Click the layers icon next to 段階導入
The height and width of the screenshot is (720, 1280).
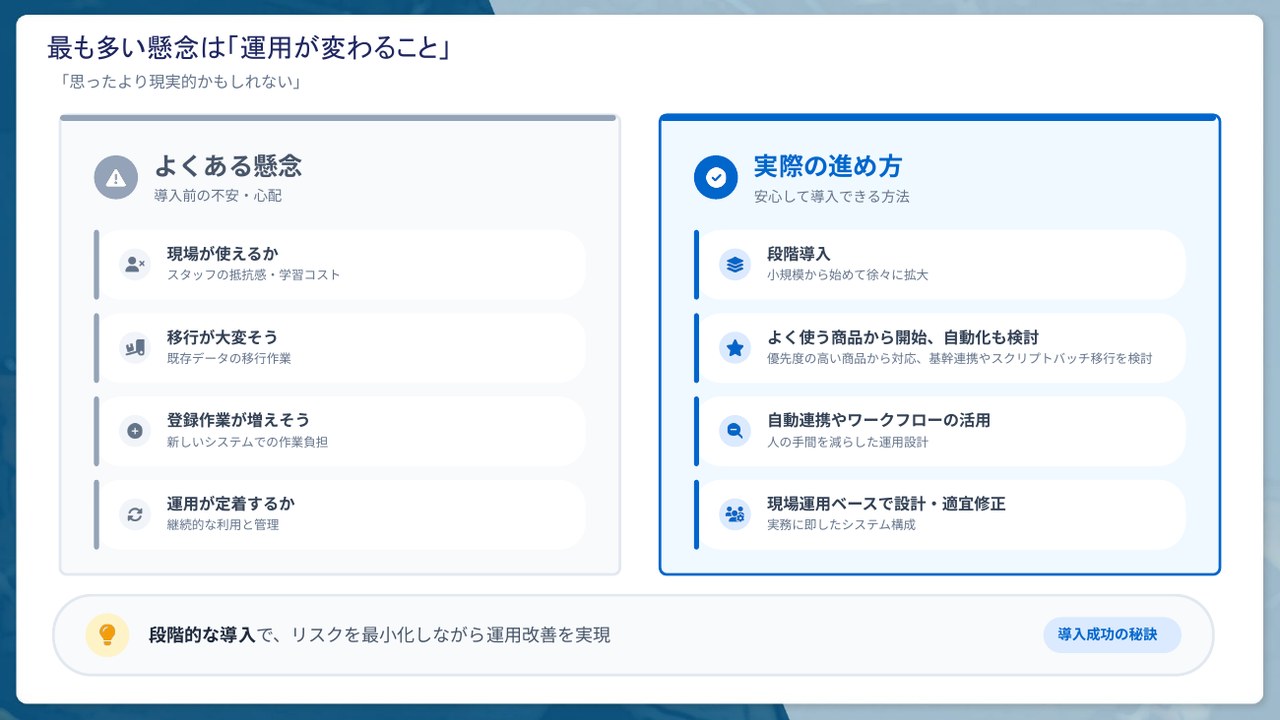pos(735,264)
